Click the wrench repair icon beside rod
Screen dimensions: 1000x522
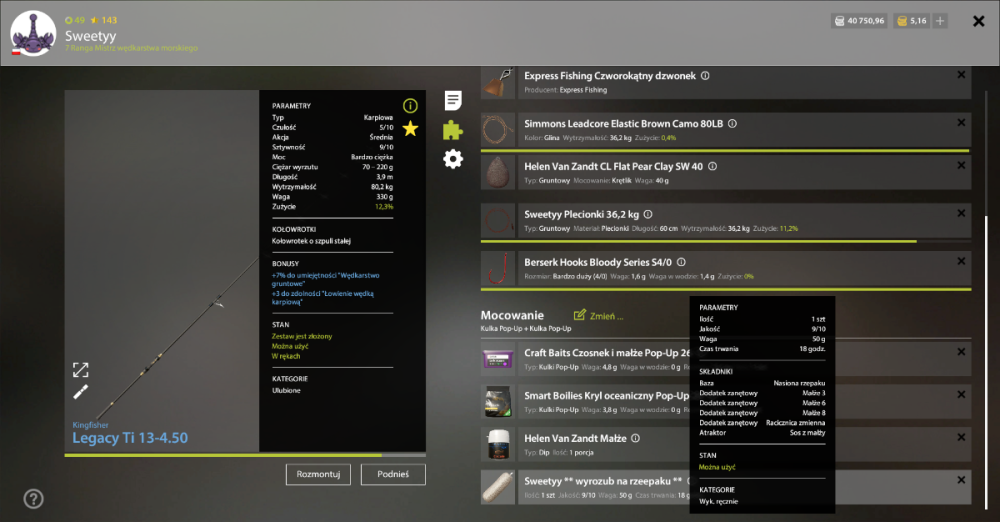coord(80,392)
